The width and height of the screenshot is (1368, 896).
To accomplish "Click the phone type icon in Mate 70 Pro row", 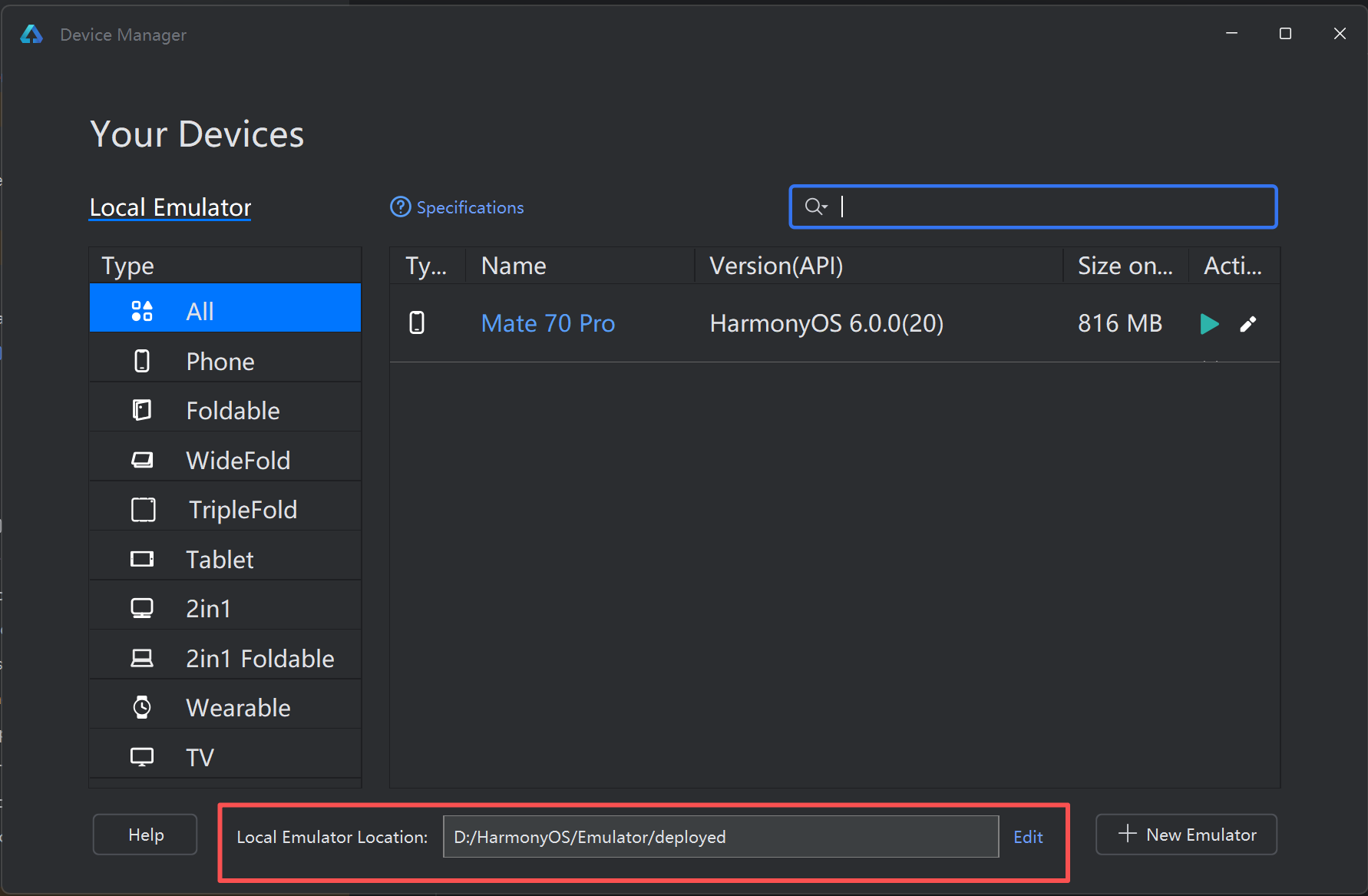I will [417, 323].
